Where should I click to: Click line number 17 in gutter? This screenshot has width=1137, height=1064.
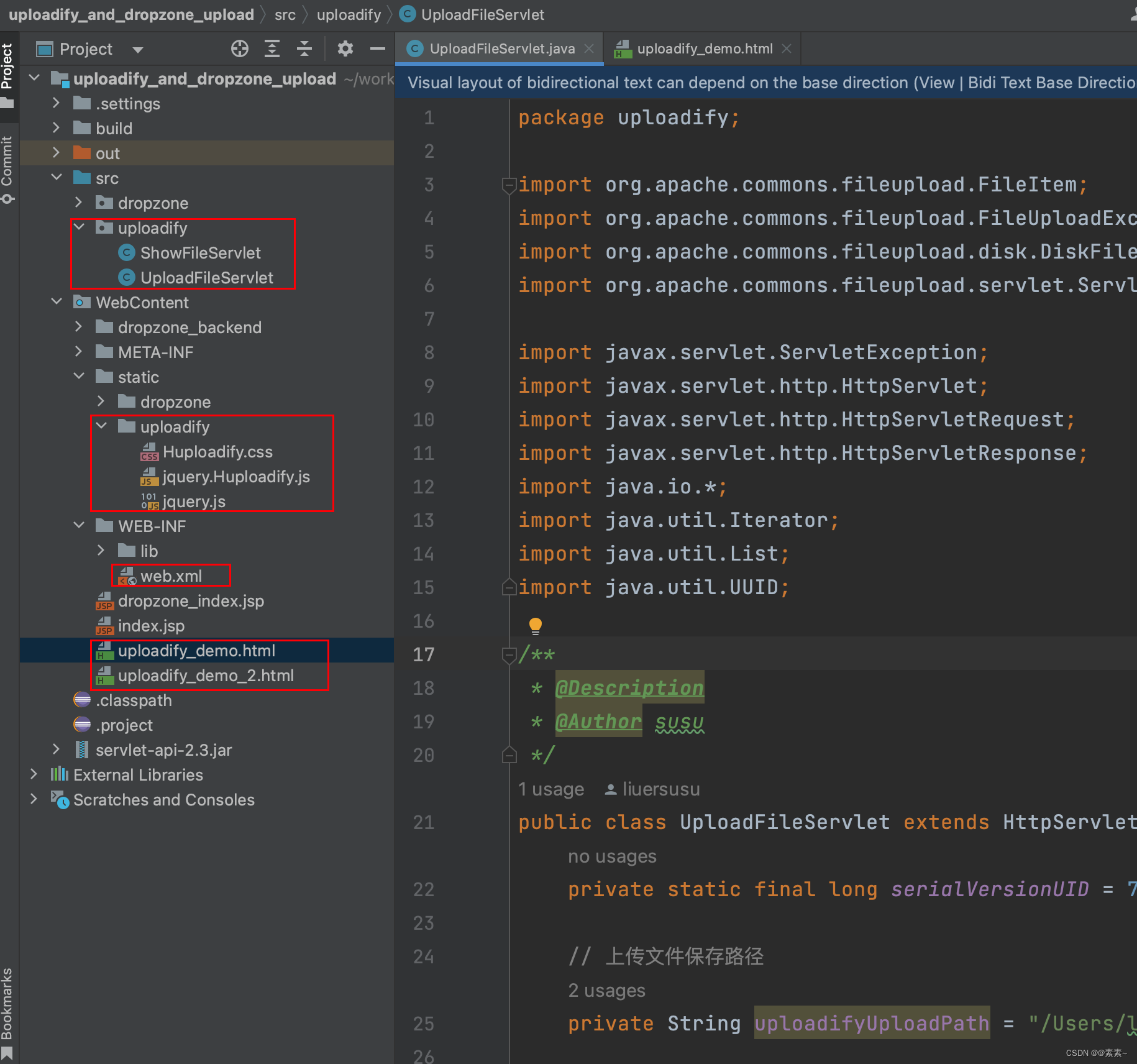pyautogui.click(x=424, y=654)
